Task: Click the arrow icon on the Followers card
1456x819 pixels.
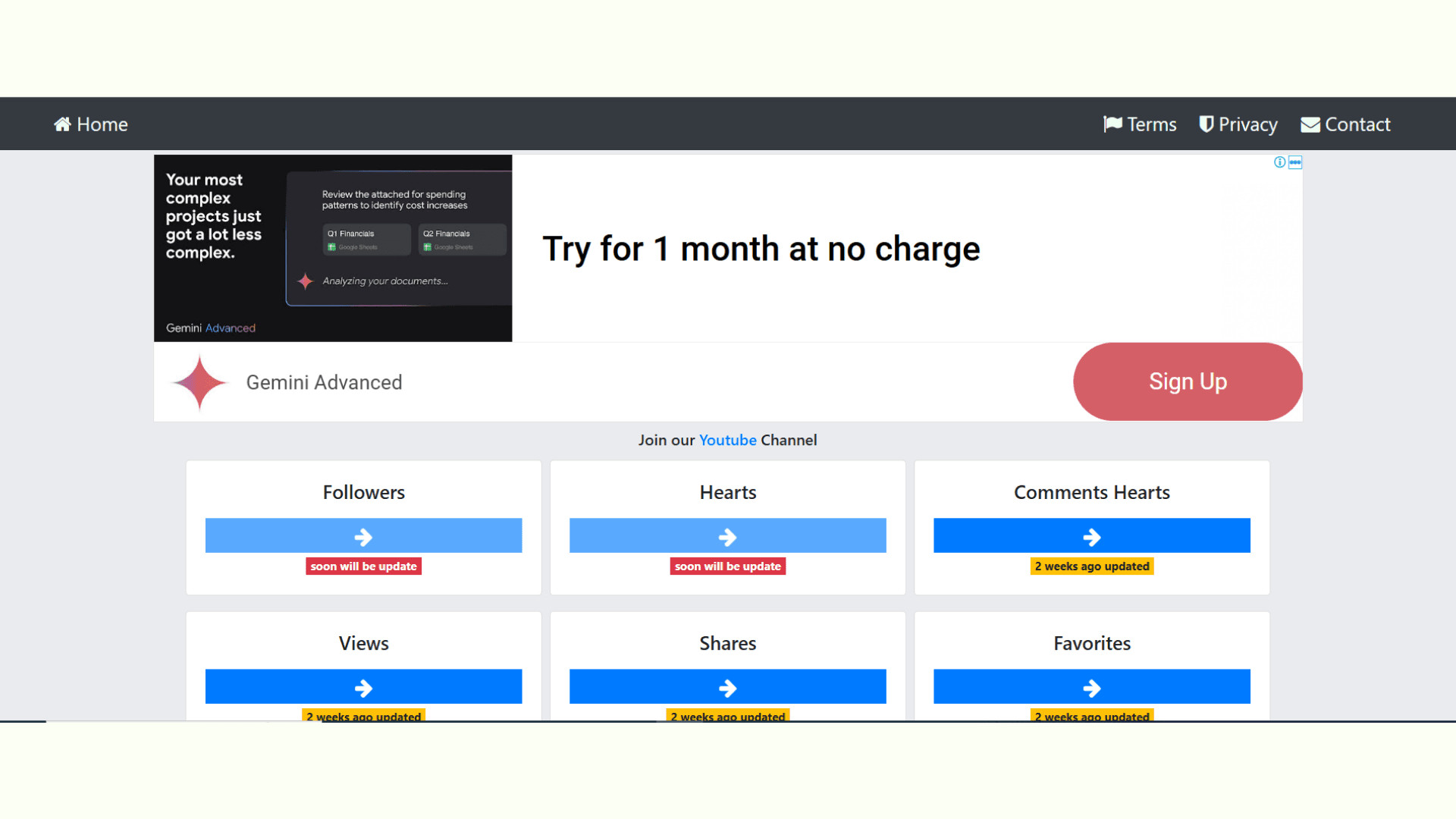Action: pos(363,535)
